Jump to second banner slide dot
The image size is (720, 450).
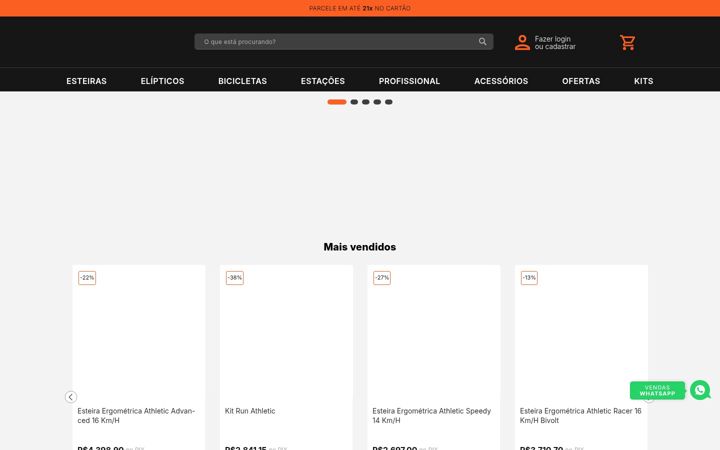click(x=354, y=102)
